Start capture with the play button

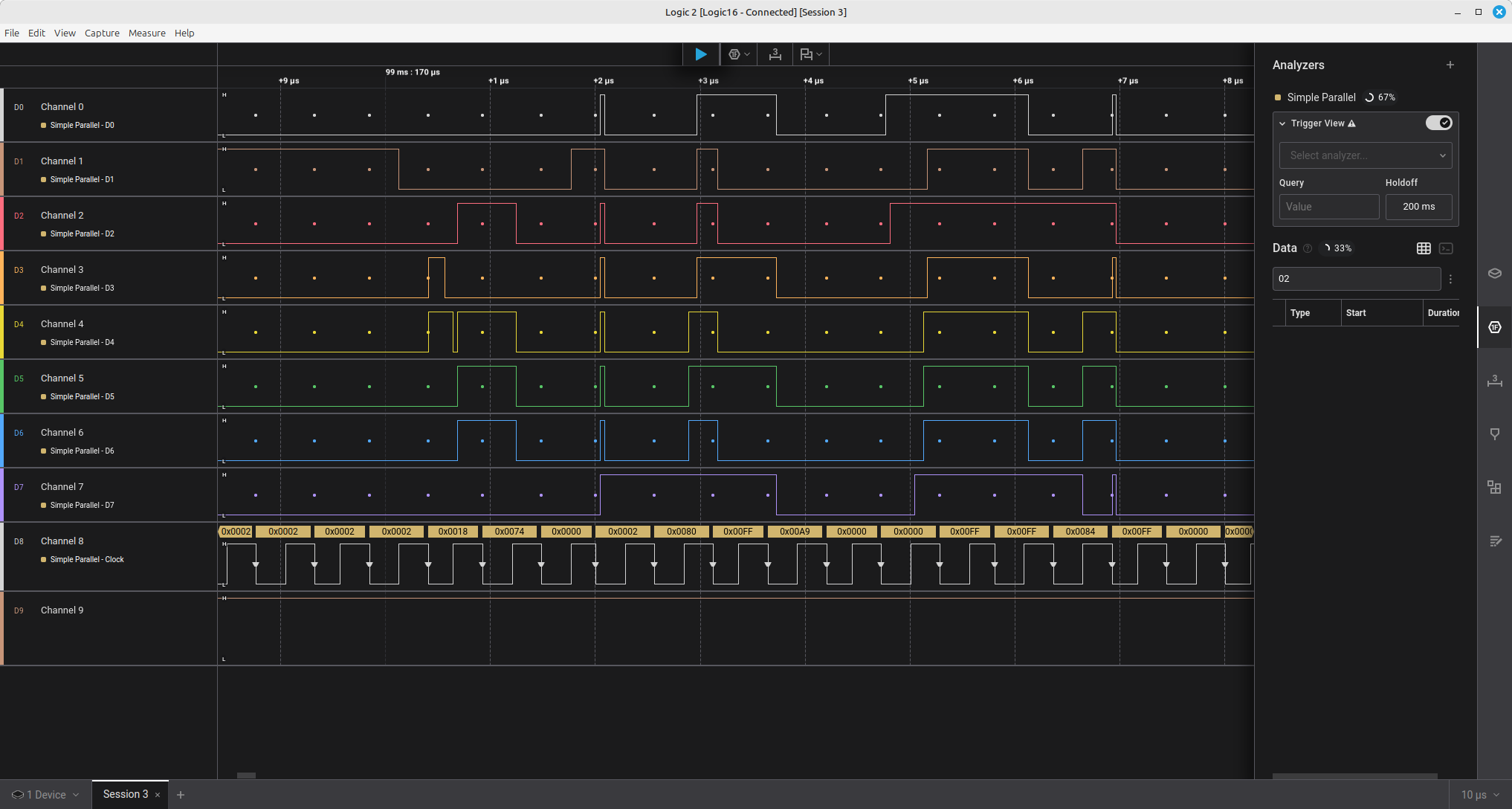[x=700, y=54]
